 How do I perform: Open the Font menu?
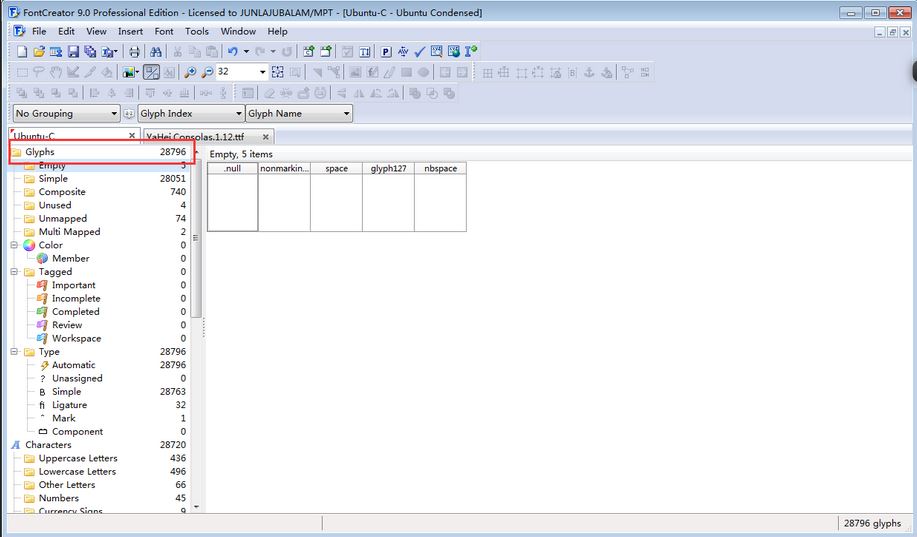click(x=164, y=31)
